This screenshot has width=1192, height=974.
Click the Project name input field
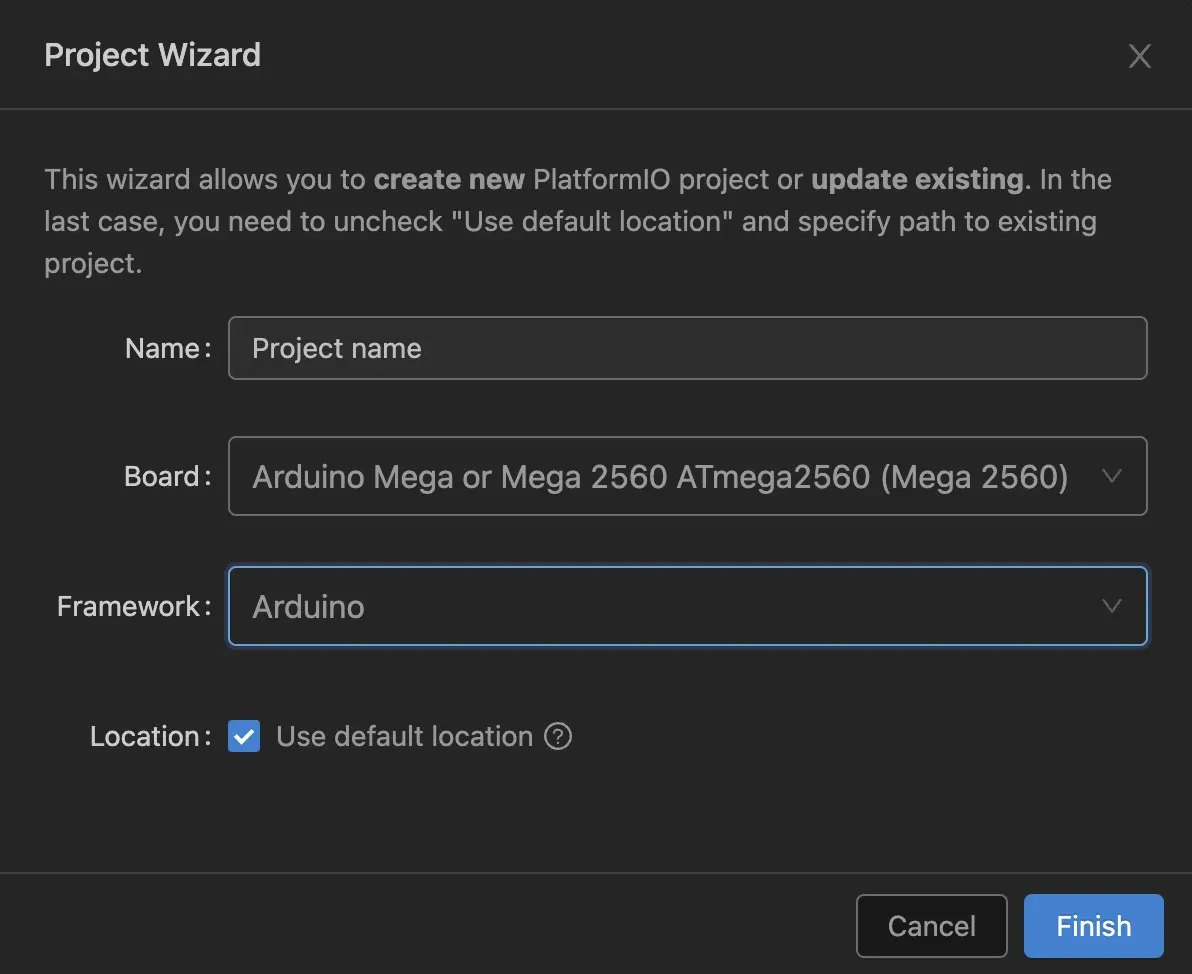click(687, 347)
